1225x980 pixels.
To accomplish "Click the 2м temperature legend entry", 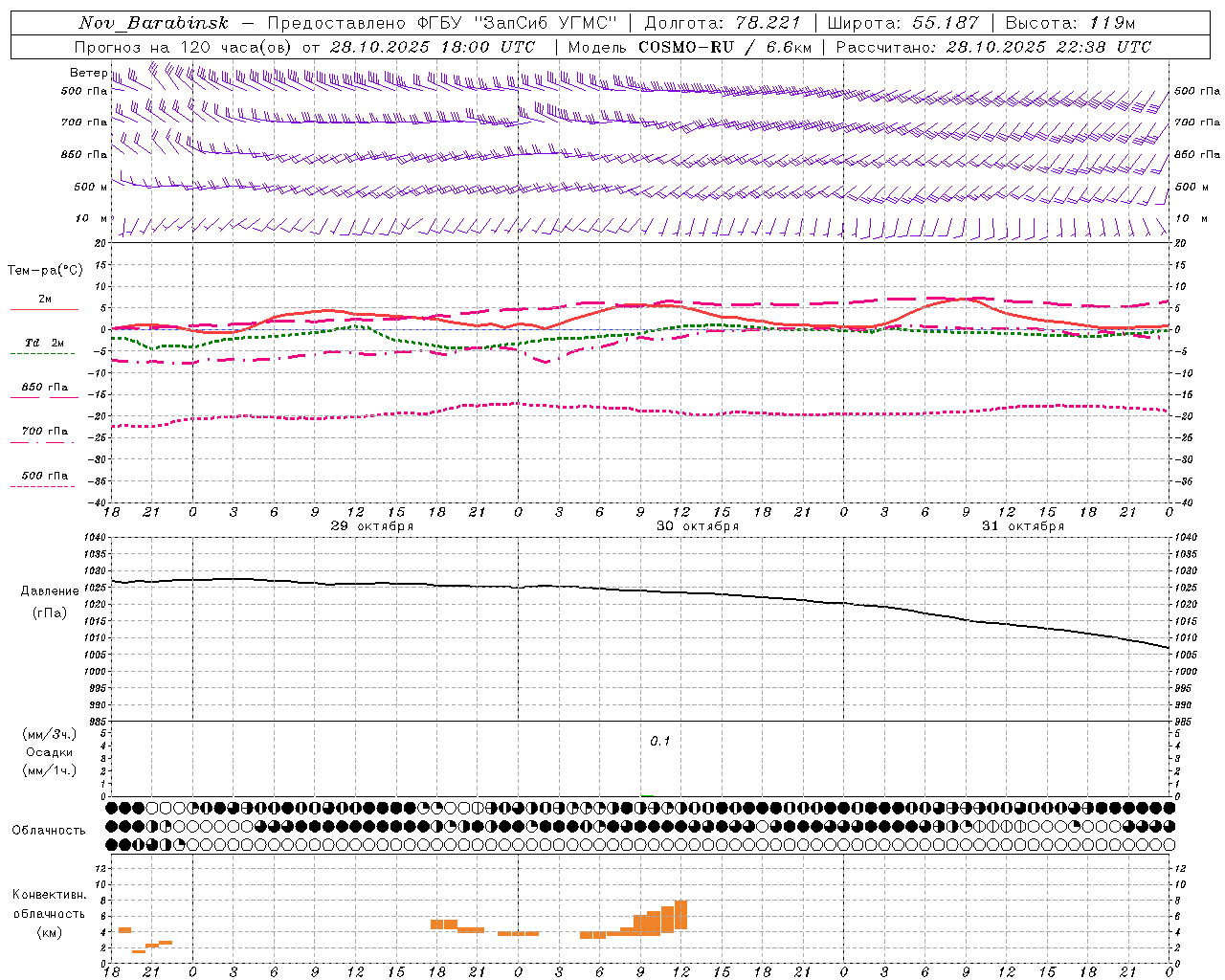I will click(45, 299).
